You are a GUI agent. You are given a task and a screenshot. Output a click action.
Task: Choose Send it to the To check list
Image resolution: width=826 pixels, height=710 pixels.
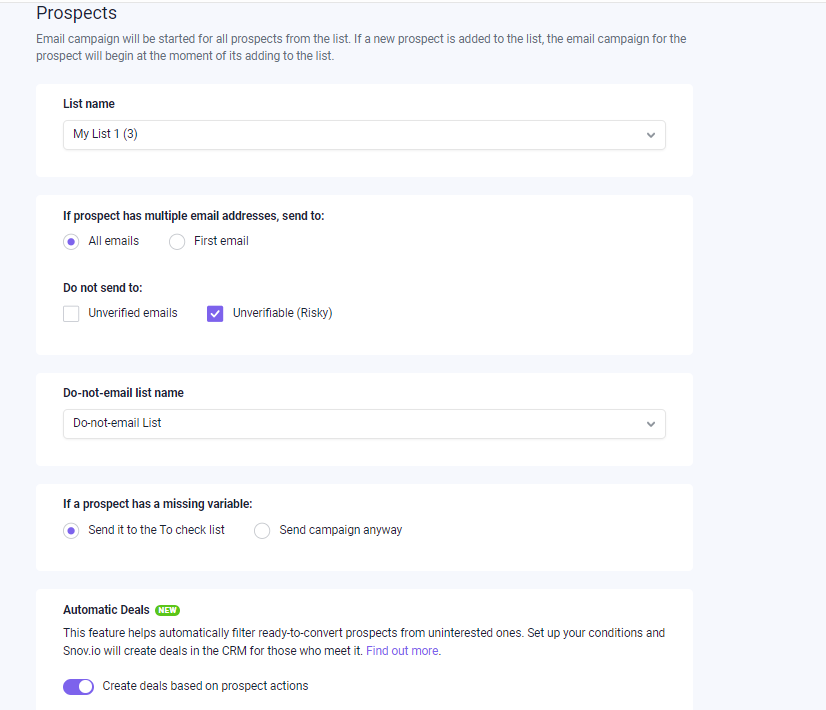[x=71, y=530]
